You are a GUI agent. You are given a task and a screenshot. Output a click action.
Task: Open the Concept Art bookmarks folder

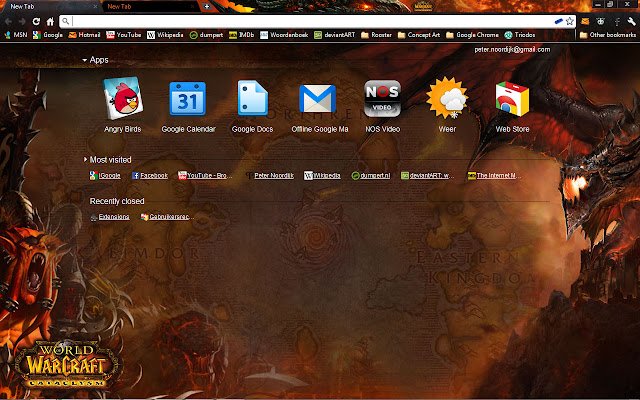coord(419,35)
